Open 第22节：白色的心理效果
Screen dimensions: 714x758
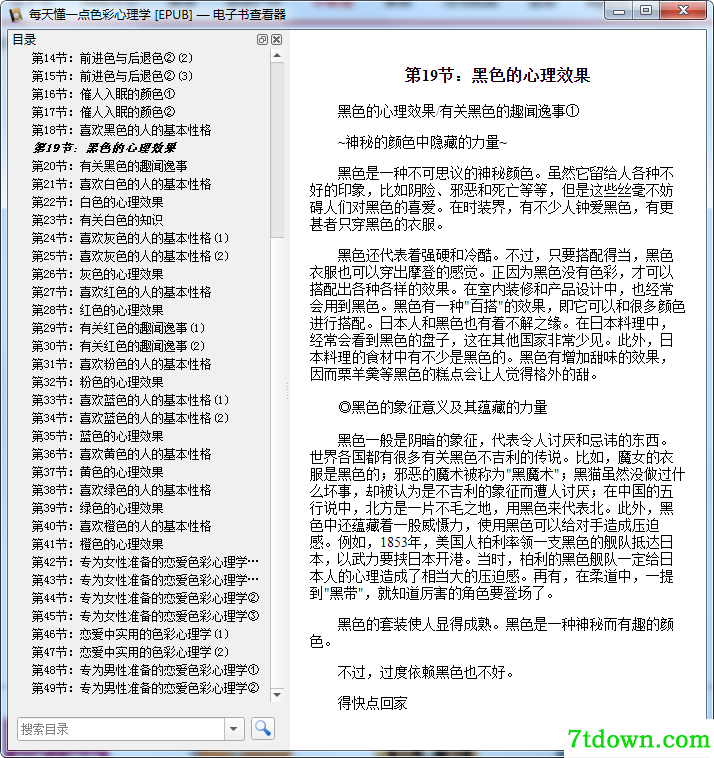pos(98,202)
